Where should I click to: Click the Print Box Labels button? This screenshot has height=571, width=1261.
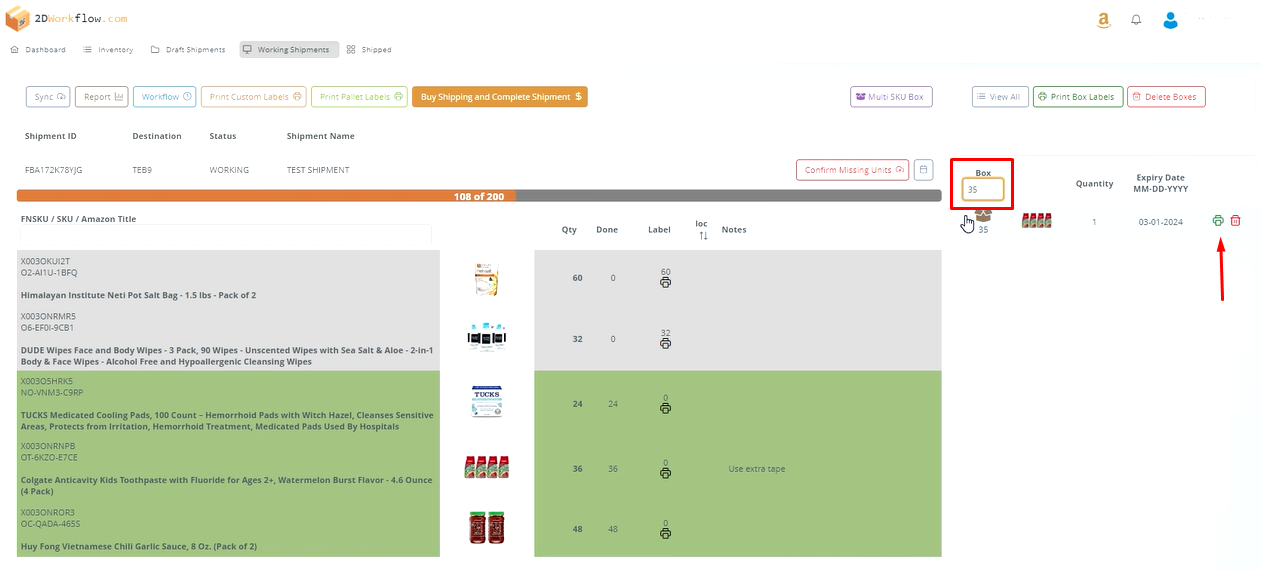pos(1077,97)
